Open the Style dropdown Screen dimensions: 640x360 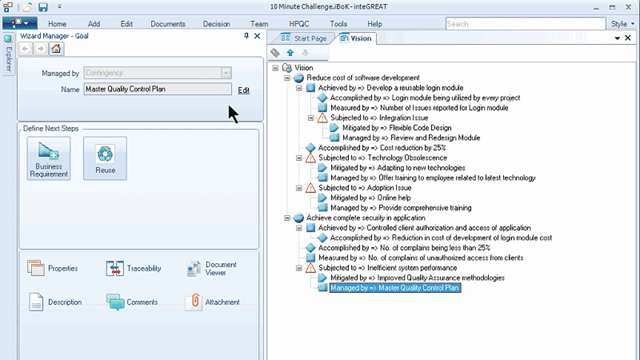622,24
